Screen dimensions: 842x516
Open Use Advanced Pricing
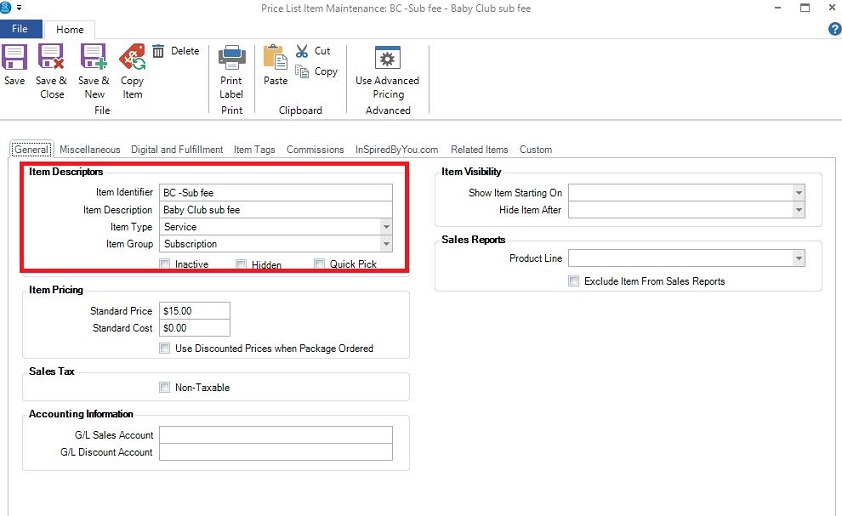pyautogui.click(x=387, y=57)
